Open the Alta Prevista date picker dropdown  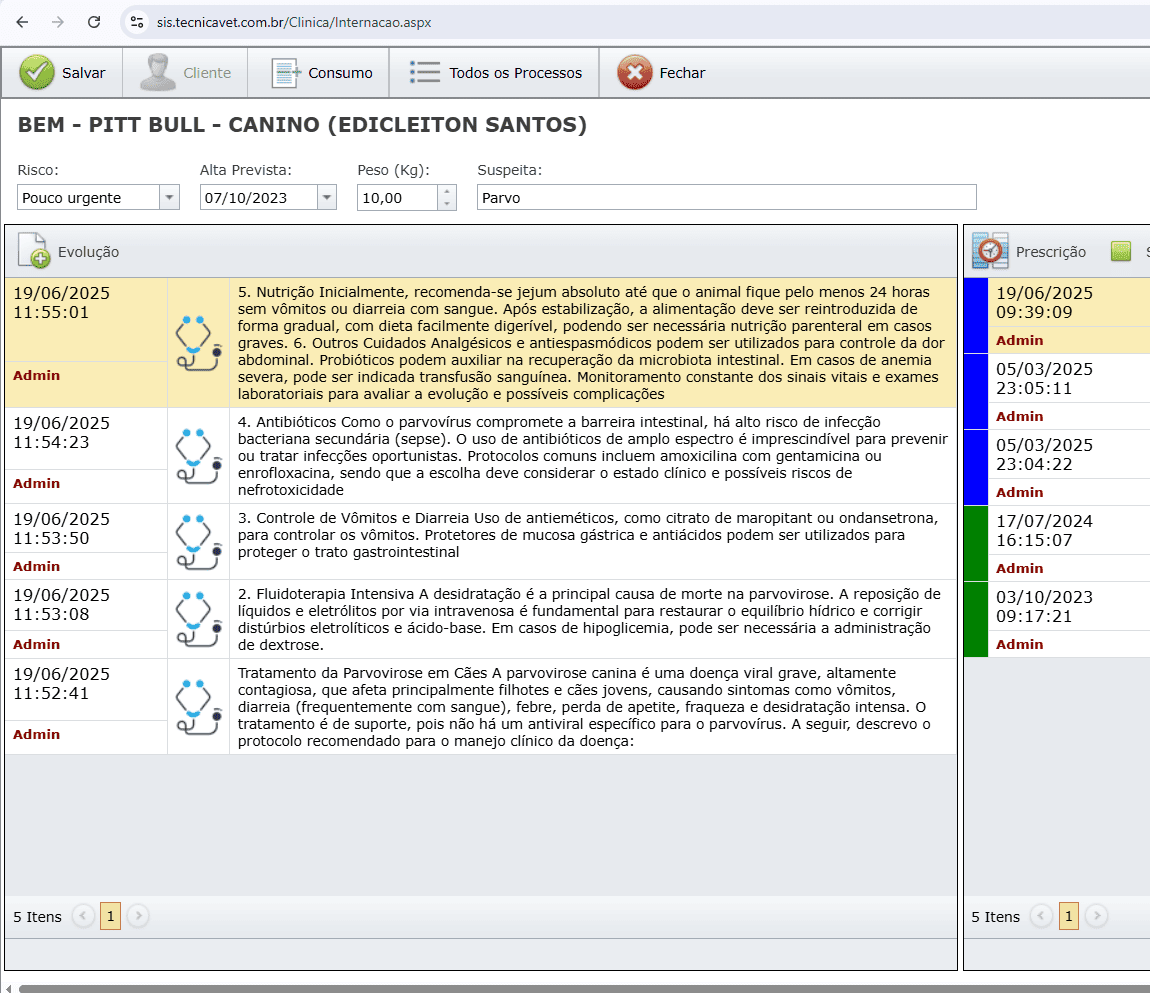[327, 198]
